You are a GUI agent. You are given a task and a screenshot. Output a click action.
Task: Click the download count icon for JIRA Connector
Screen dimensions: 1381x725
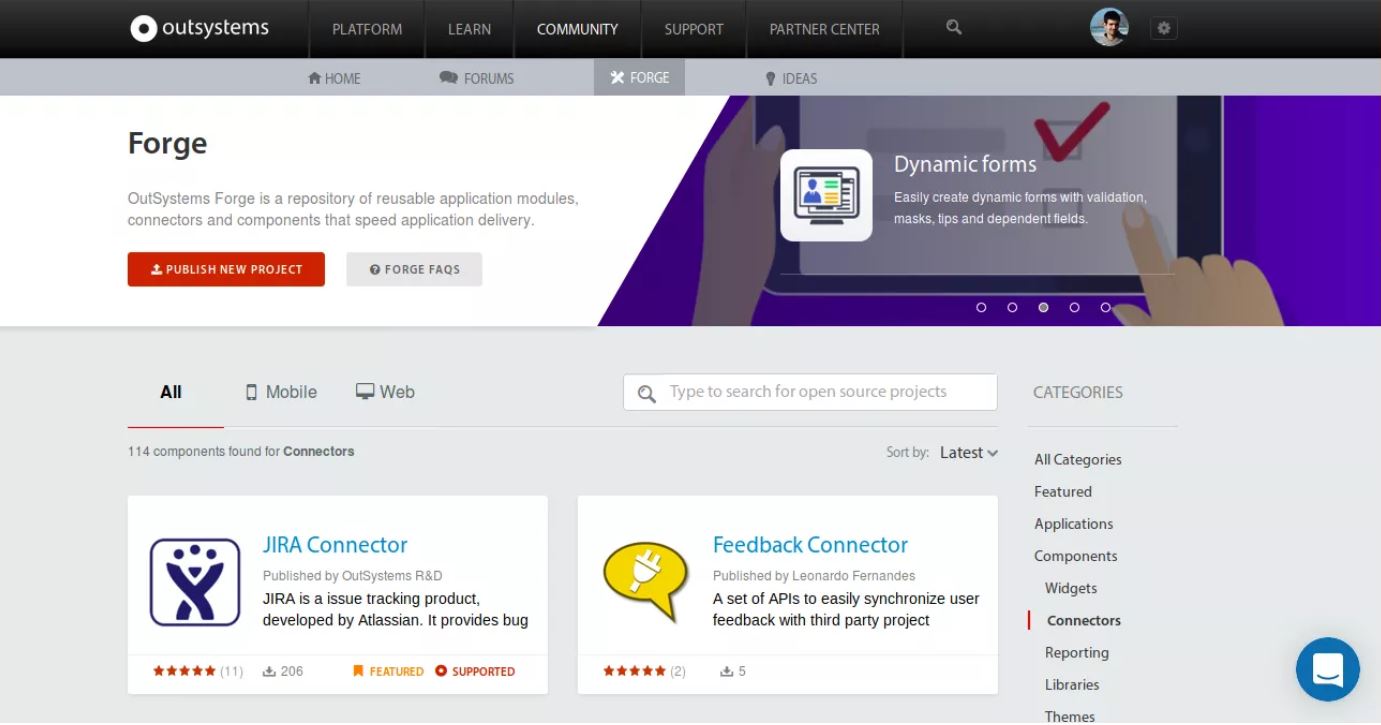coord(267,671)
